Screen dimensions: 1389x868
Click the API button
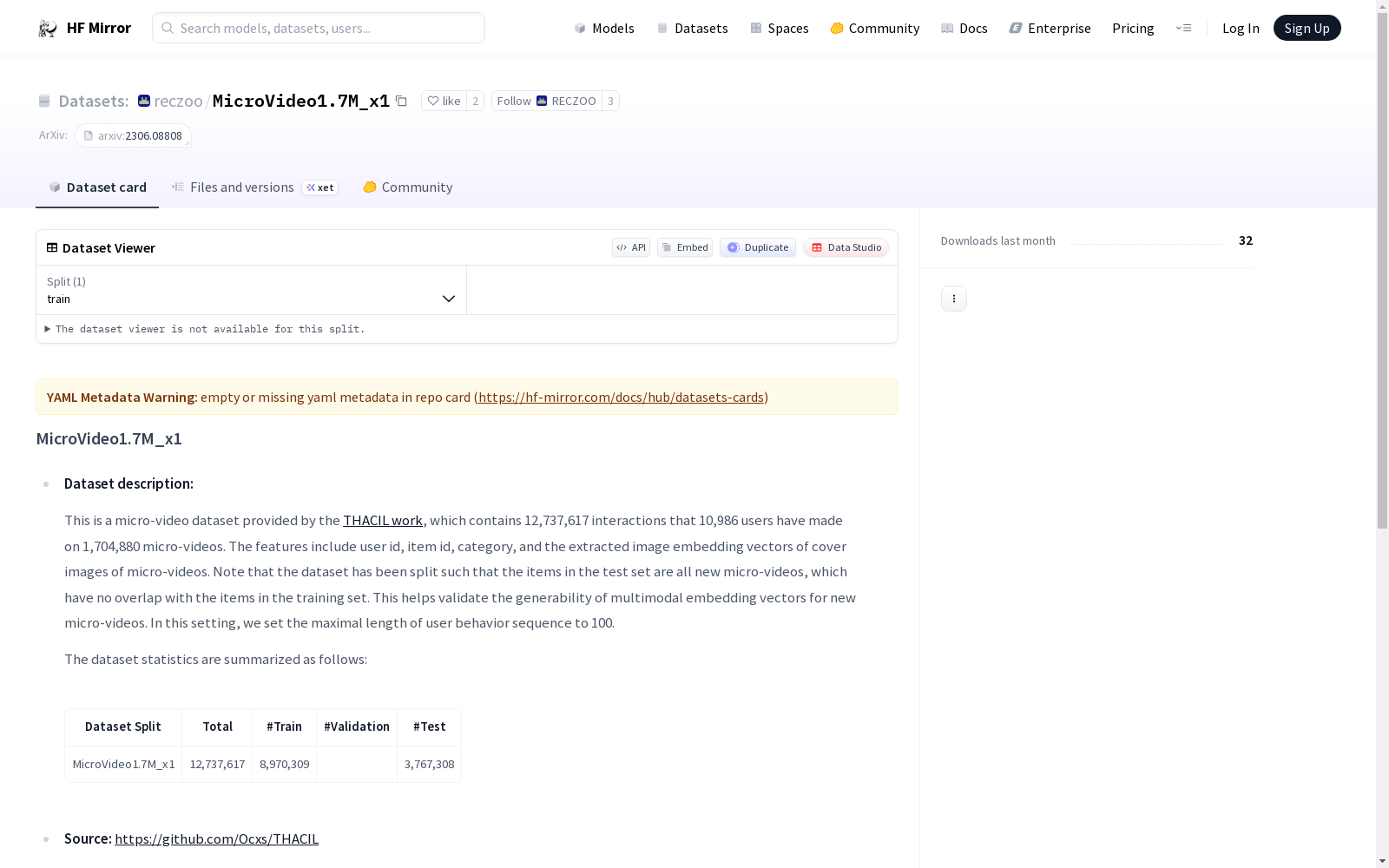[631, 247]
